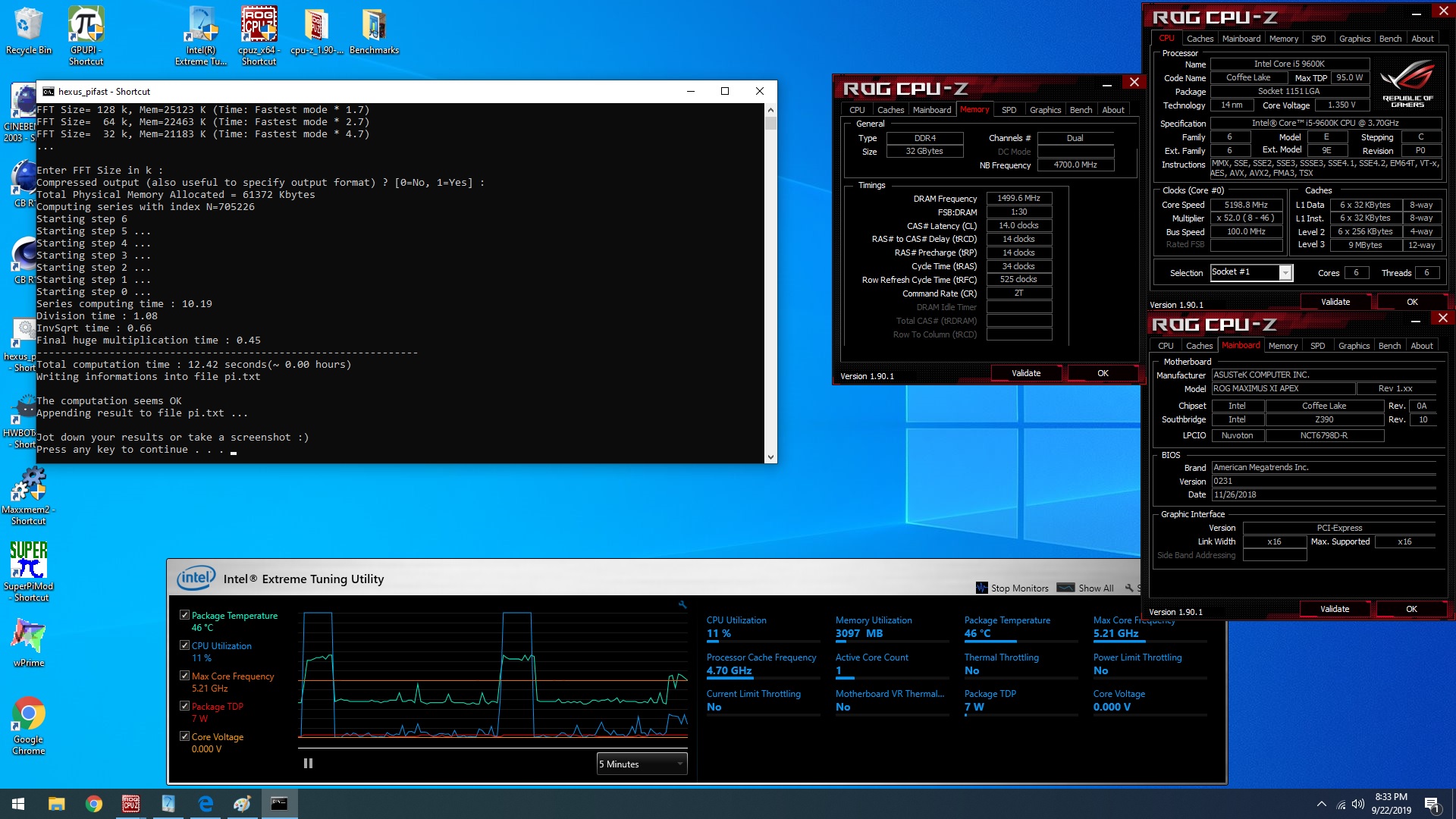This screenshot has width=1456, height=819.
Task: Open the volume control in the system tray
Action: click(1357, 804)
